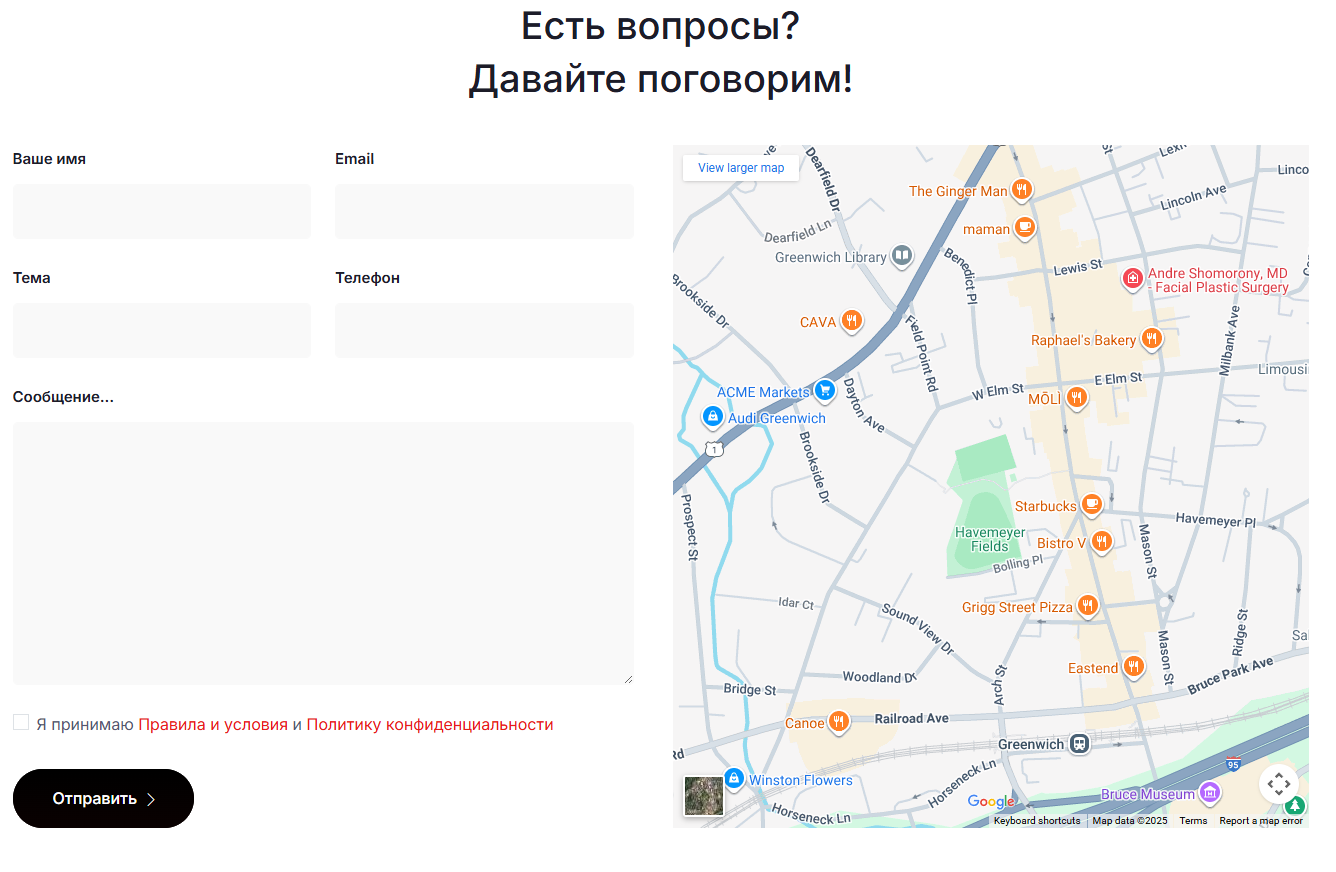Click the maman cafe map marker
This screenshot has height=872, width=1336.
coord(1024,228)
